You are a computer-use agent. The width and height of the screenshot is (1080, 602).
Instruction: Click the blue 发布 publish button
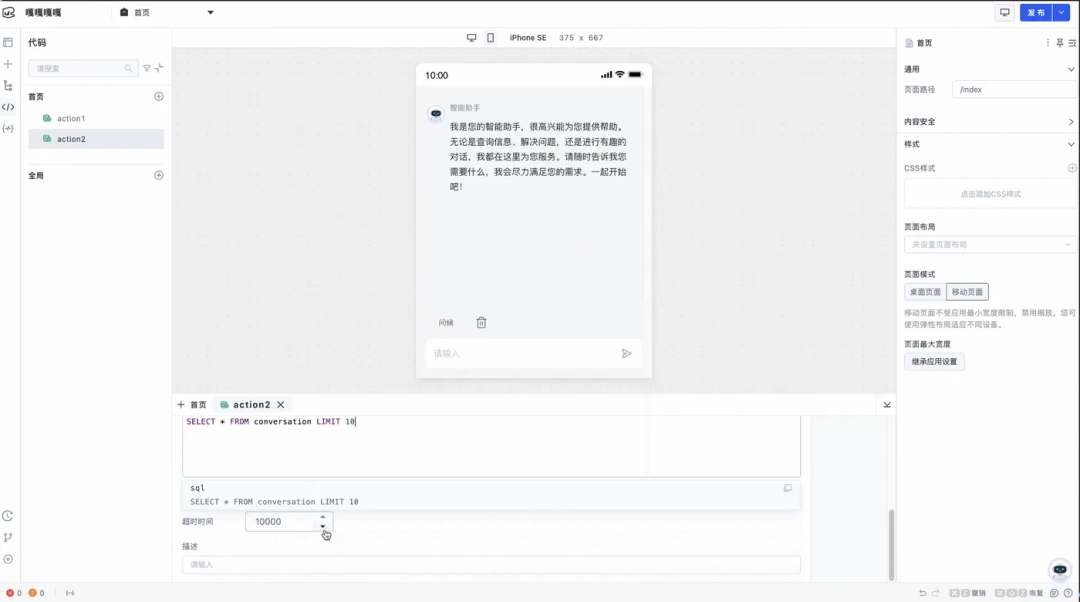click(x=1035, y=11)
